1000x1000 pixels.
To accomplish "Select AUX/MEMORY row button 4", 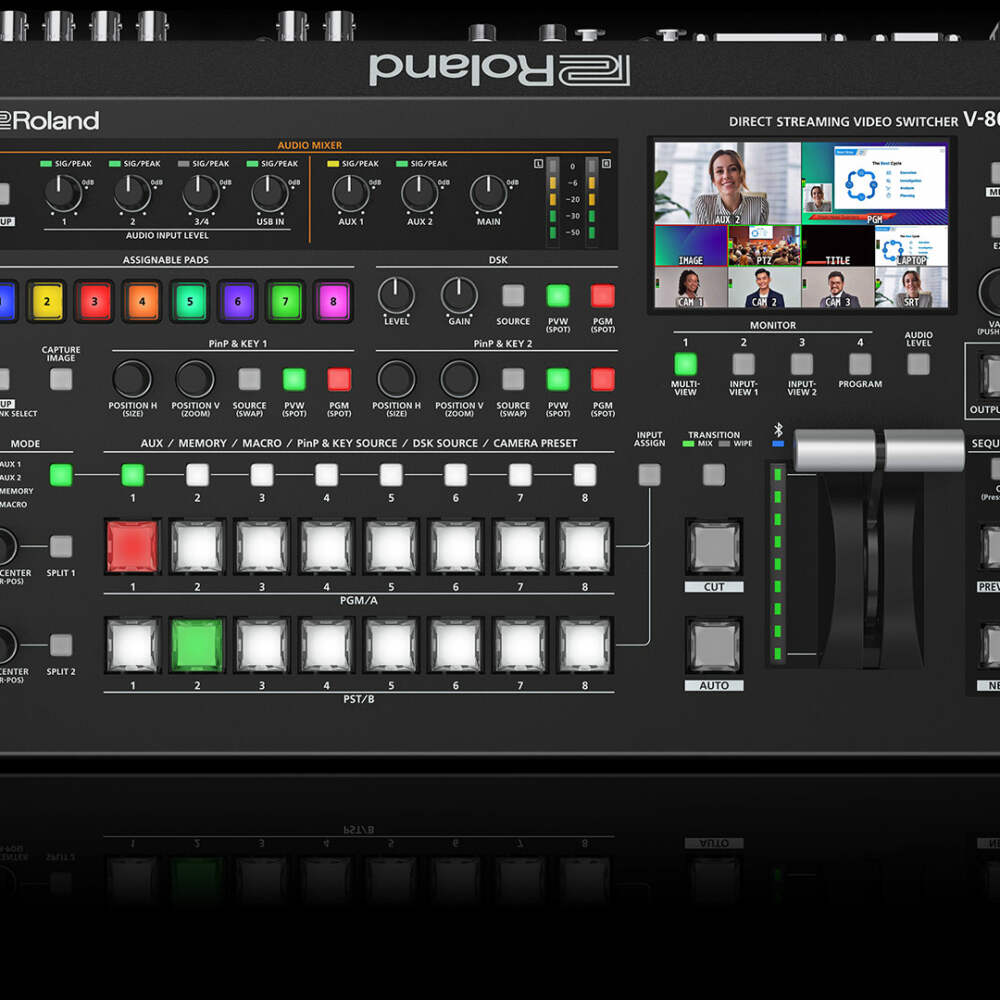I will [327, 475].
